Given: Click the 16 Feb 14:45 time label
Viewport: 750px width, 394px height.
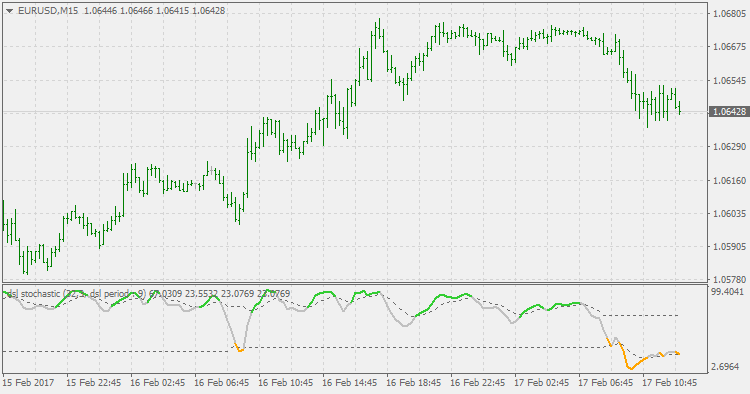Looking at the screenshot, I should pos(350,383).
